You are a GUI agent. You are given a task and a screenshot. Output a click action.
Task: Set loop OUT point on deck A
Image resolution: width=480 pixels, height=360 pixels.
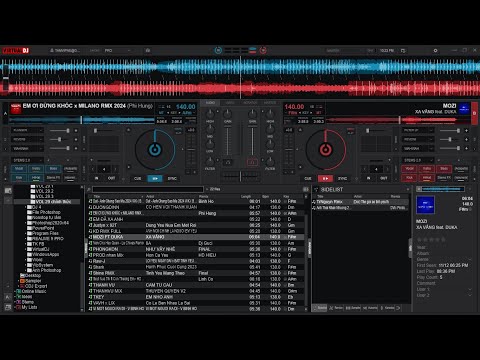[x=111, y=178]
